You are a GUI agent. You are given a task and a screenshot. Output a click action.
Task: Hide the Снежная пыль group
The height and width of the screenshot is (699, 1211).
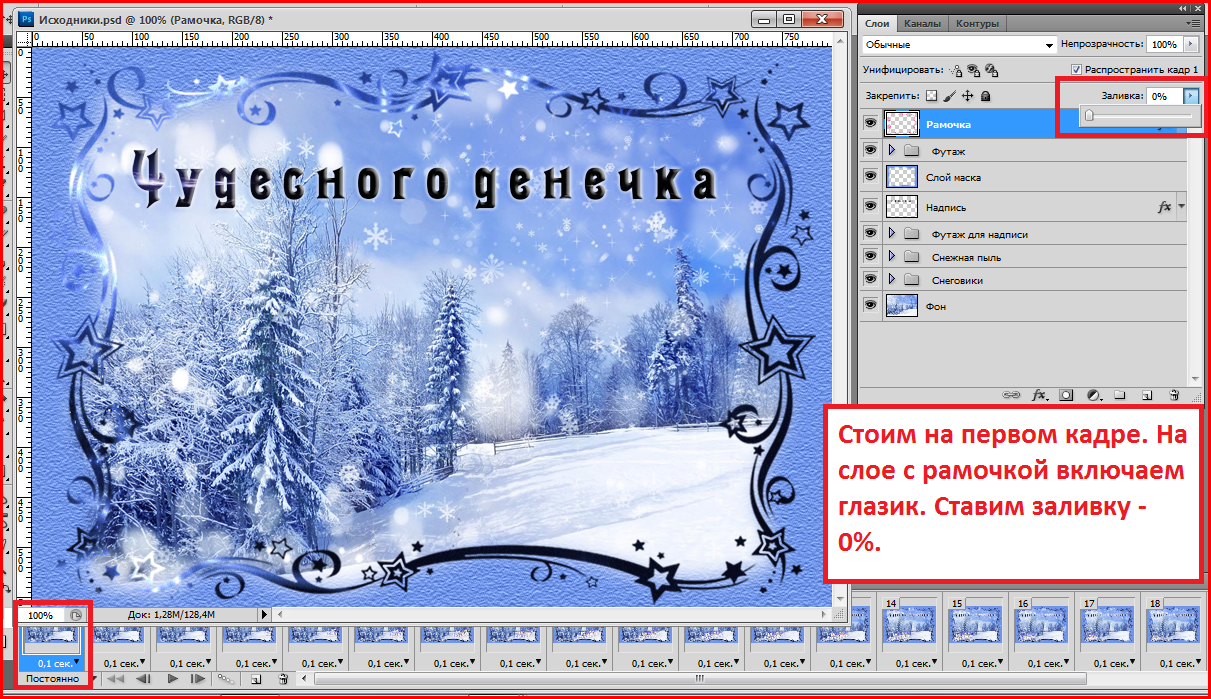(x=870, y=256)
